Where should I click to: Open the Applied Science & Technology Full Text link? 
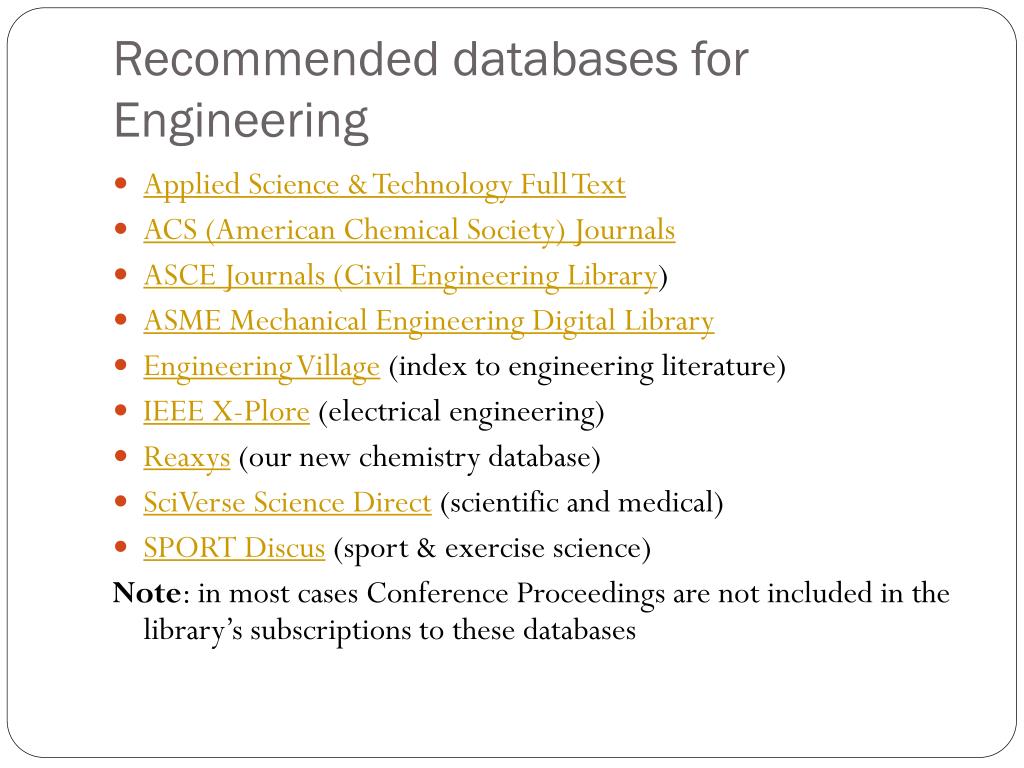coord(384,185)
